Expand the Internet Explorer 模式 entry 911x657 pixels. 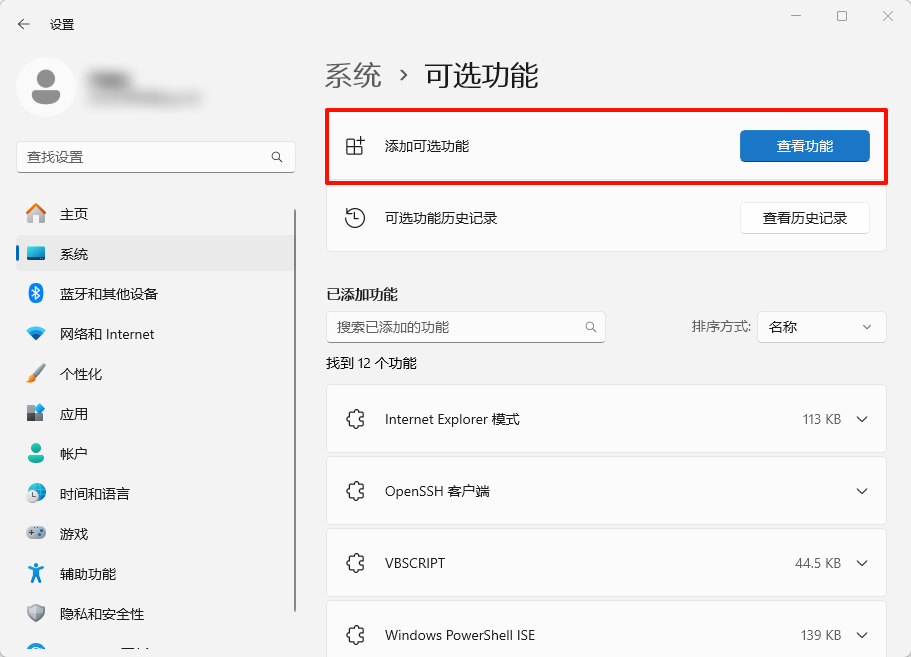point(862,419)
